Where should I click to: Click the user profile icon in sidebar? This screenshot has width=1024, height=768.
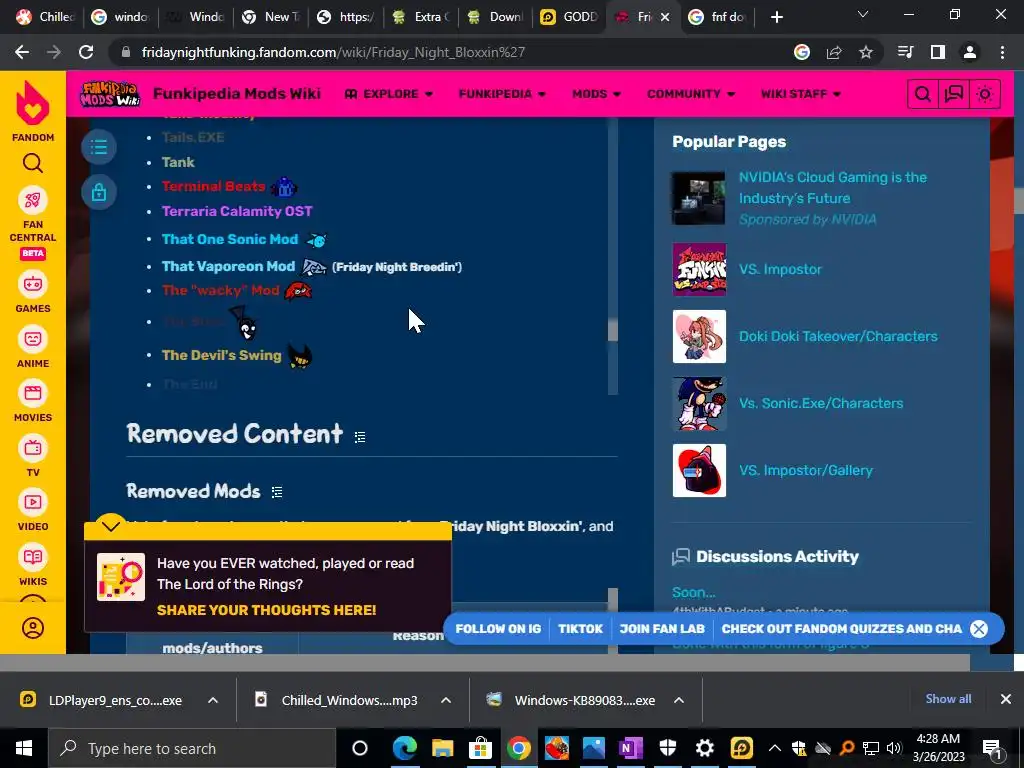33,628
